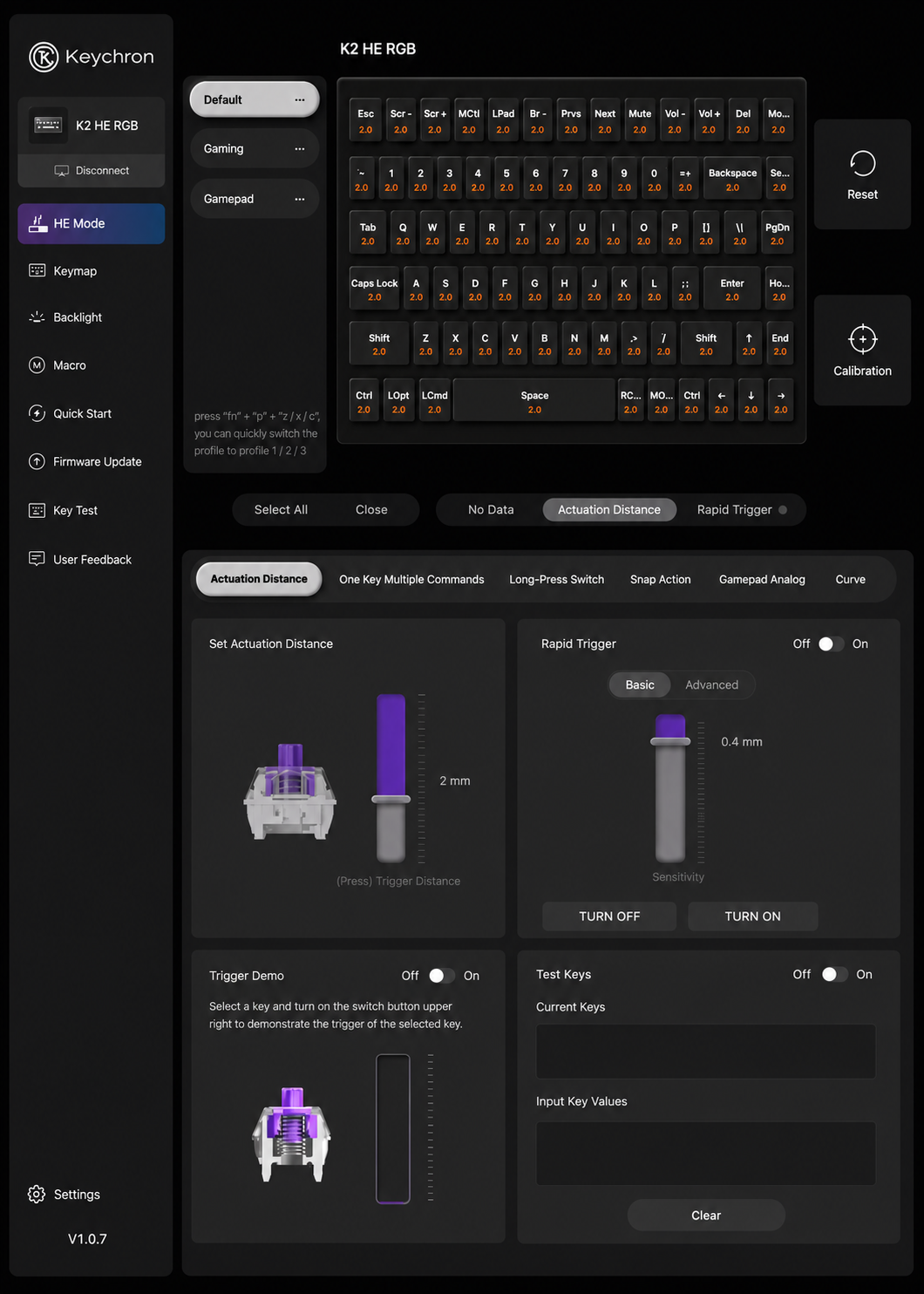Select the Gamepad profile
Viewport: 924px width, 1294px height.
tap(254, 199)
